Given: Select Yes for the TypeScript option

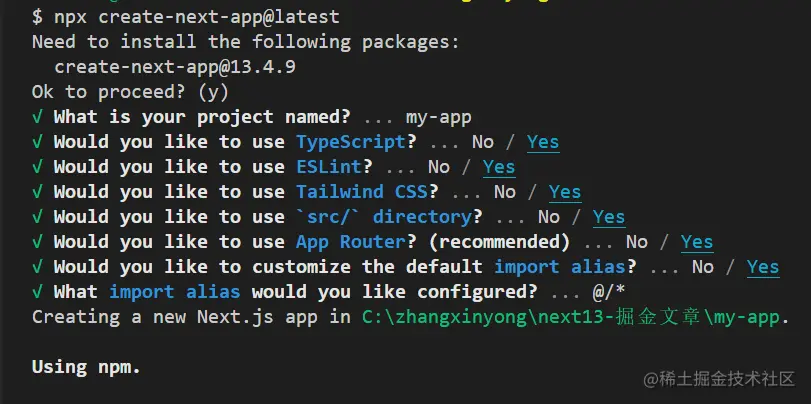Looking at the screenshot, I should coord(543,142).
